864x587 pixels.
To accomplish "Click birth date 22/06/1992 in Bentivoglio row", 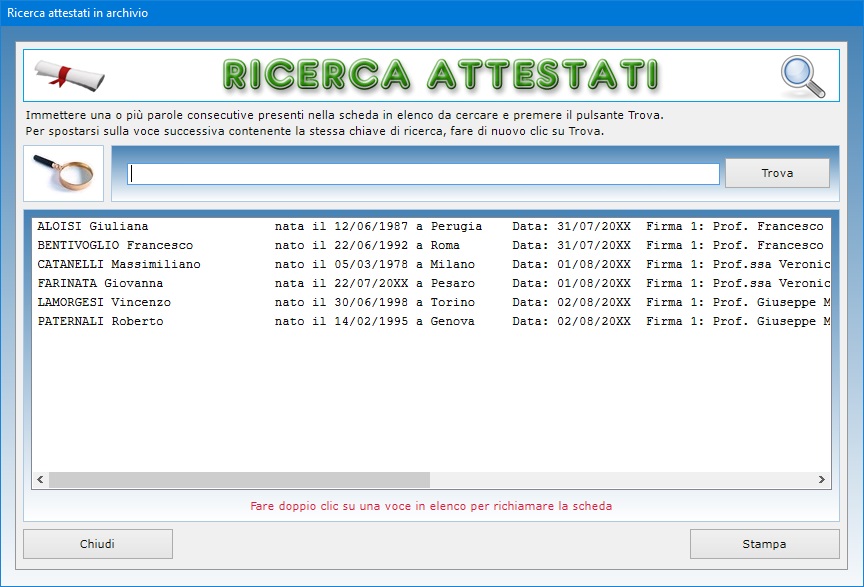I will pyautogui.click(x=371, y=245).
